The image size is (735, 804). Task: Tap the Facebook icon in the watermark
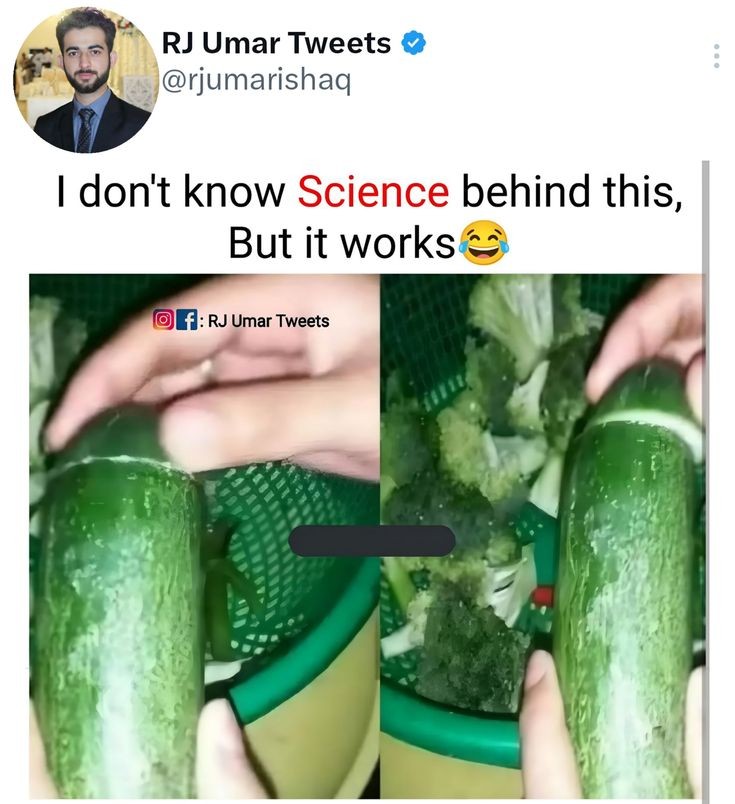(x=185, y=320)
